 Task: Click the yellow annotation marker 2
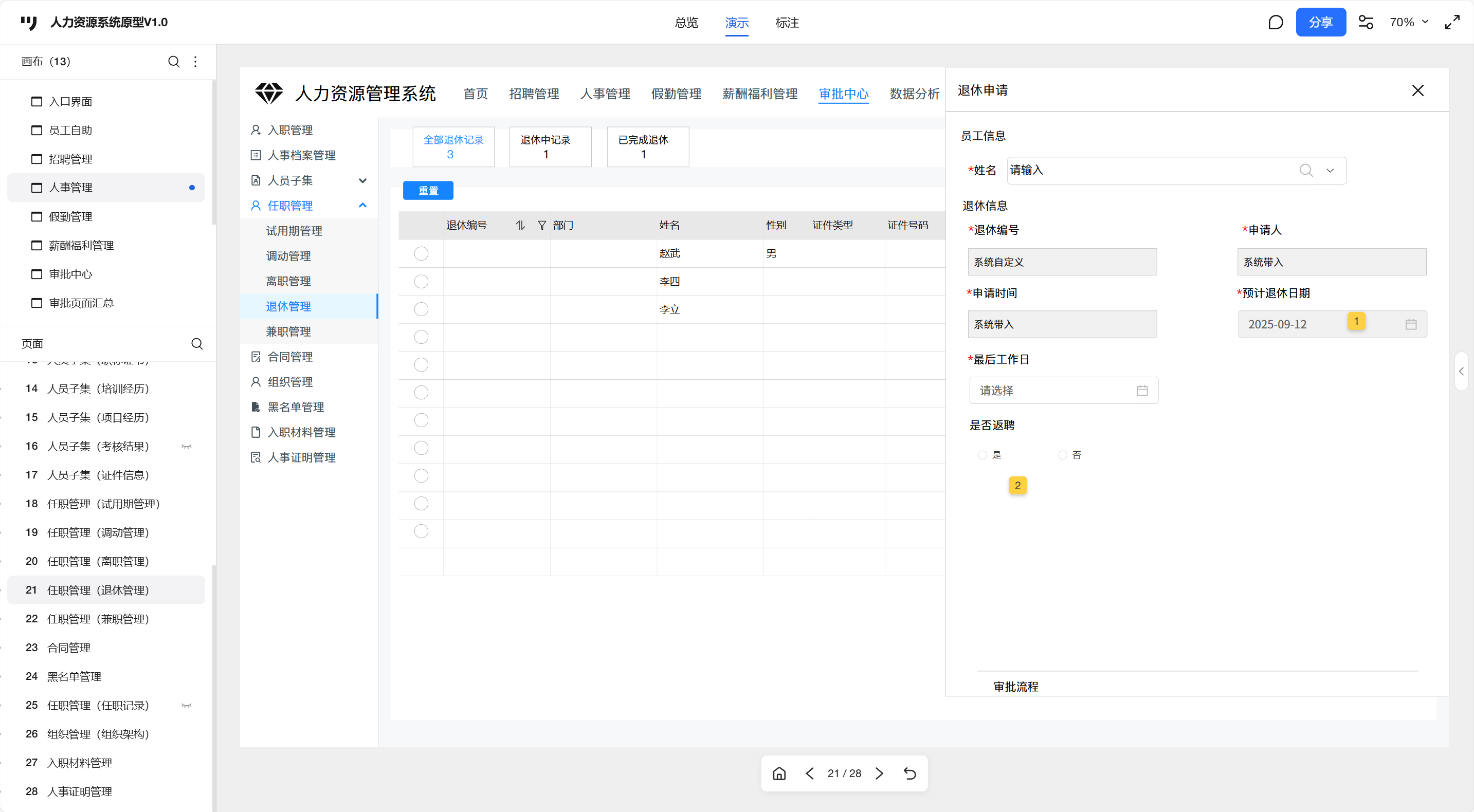coord(1017,486)
